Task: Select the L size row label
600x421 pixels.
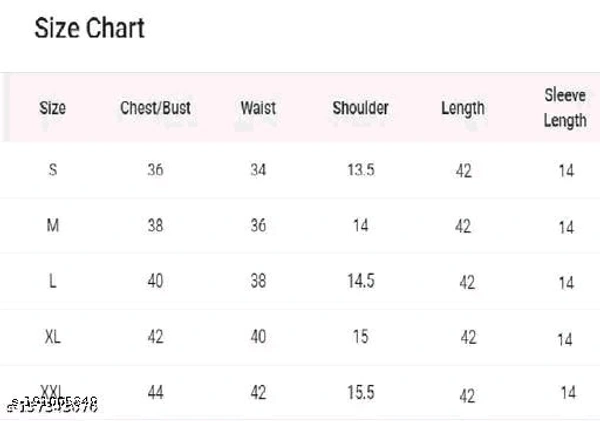Action: click(x=53, y=281)
